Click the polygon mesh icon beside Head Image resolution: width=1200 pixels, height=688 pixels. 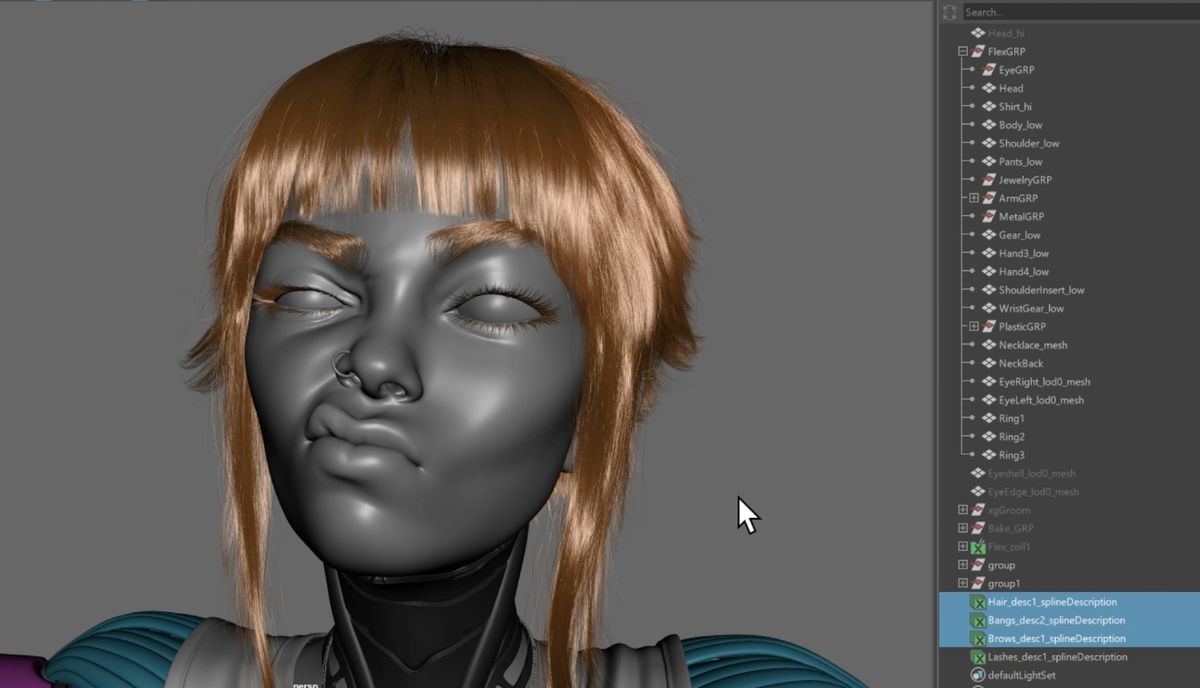pos(988,88)
